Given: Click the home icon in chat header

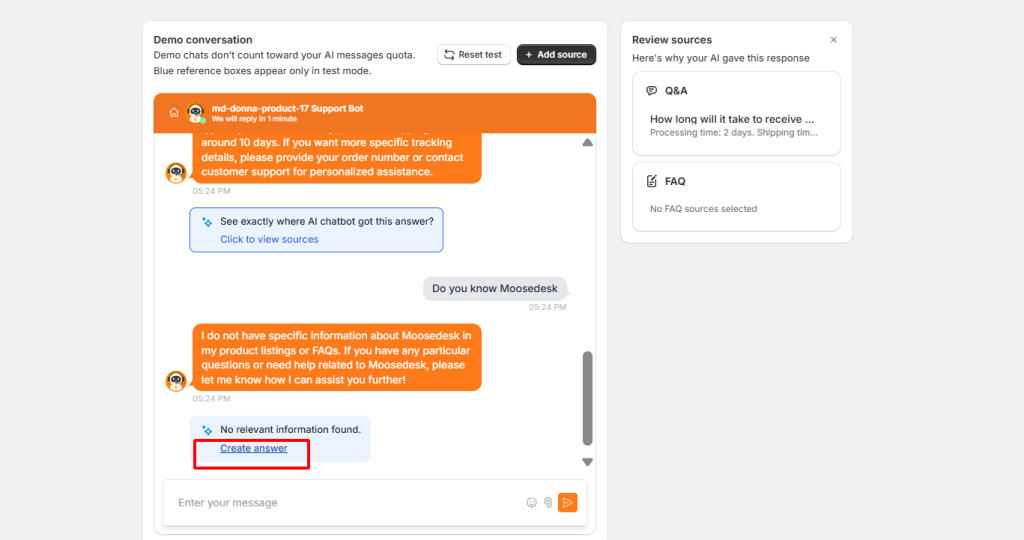Looking at the screenshot, I should click(x=174, y=112).
